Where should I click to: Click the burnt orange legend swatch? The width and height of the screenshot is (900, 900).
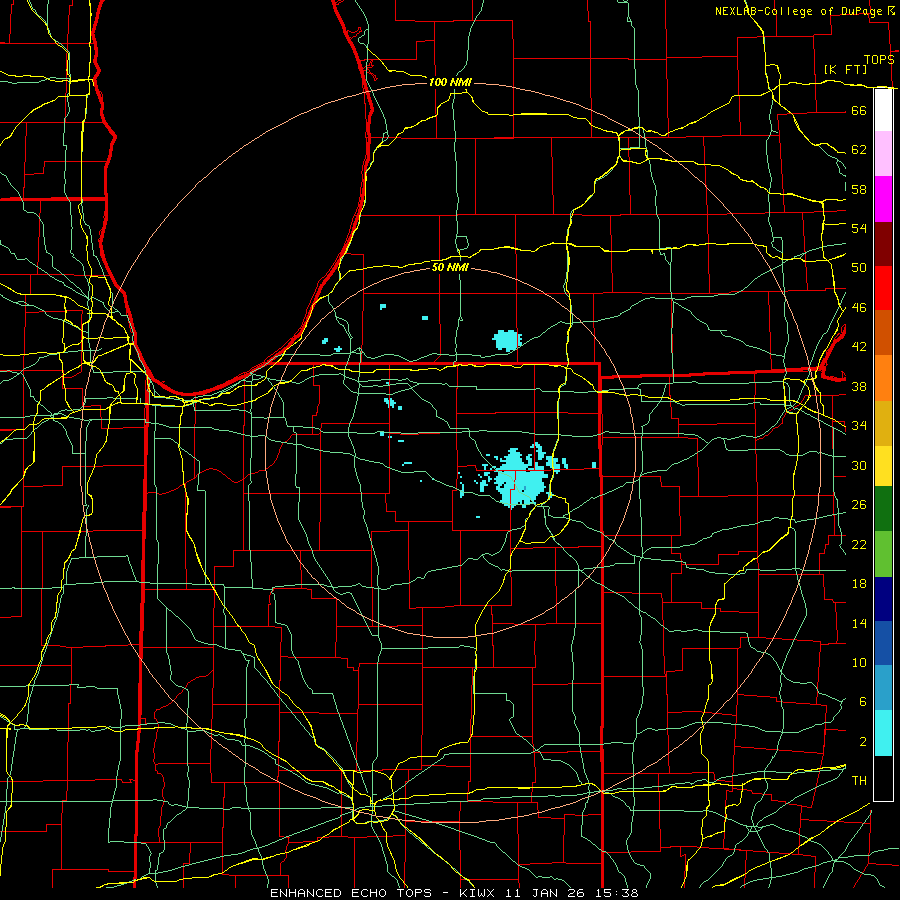point(883,333)
